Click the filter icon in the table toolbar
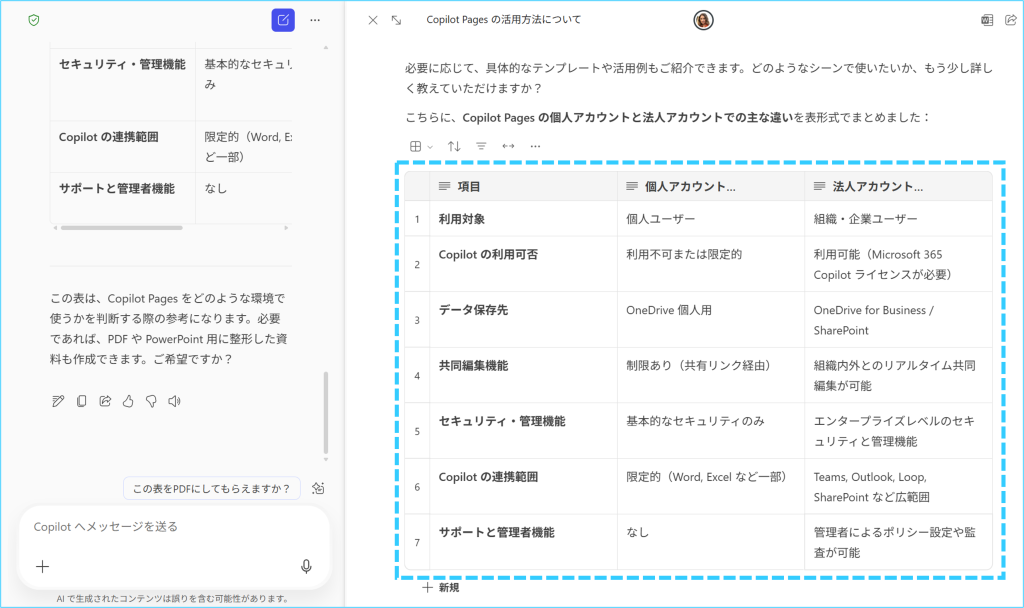This screenshot has height=608, width=1024. point(481,146)
